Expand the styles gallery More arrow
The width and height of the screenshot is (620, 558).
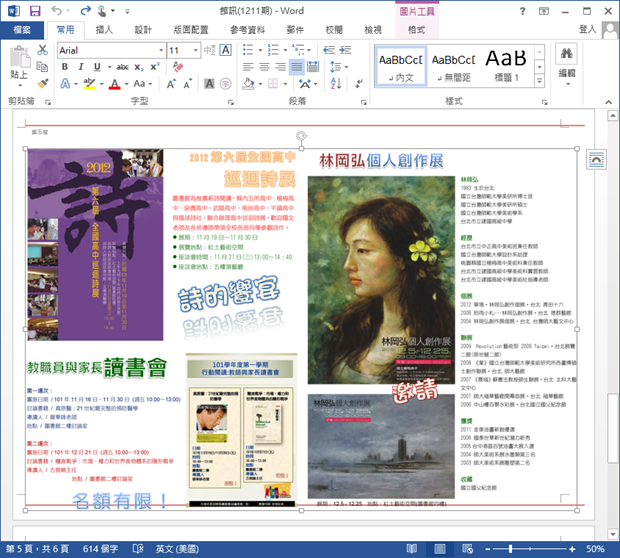pos(539,81)
